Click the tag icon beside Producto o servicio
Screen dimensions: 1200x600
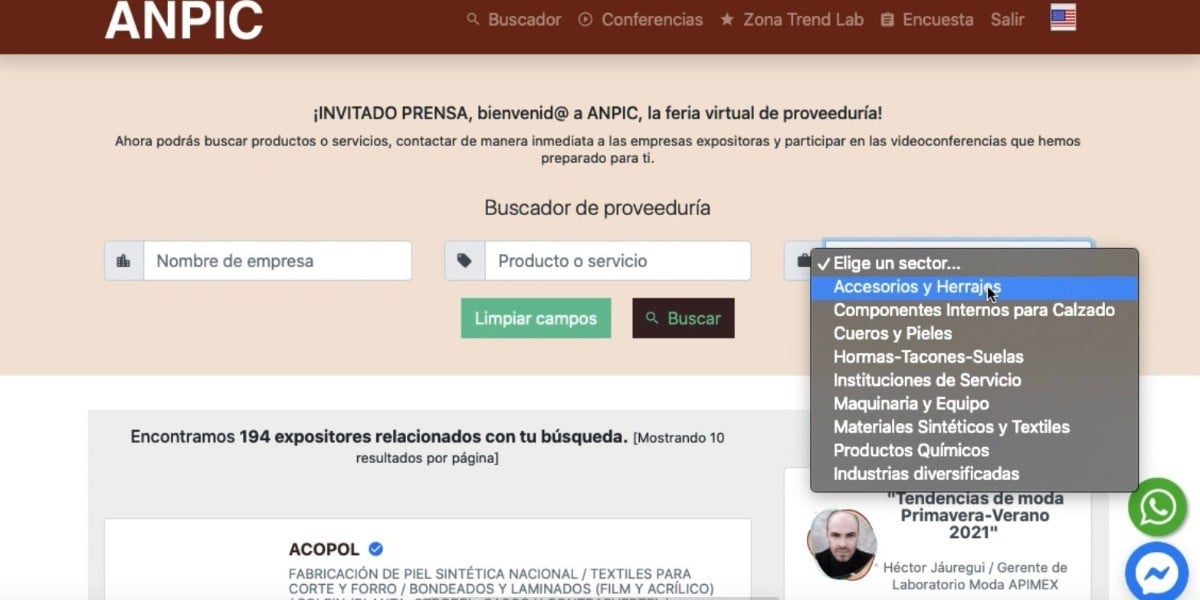coord(462,260)
